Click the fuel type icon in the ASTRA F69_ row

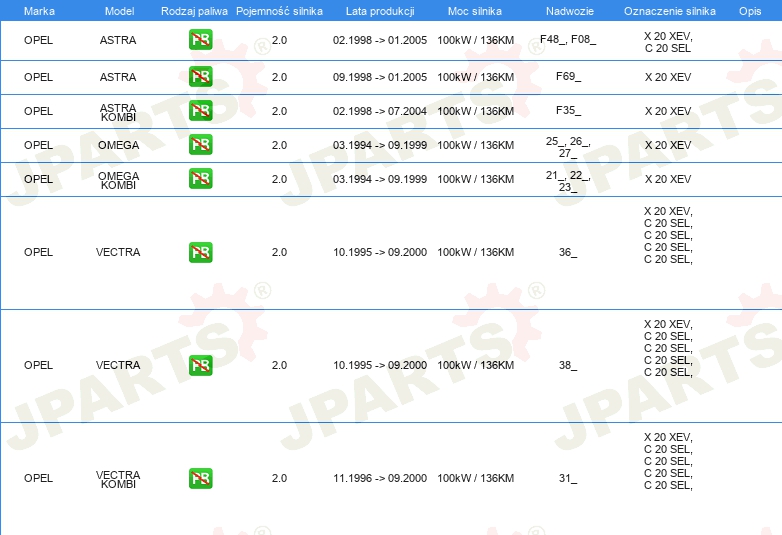(200, 77)
